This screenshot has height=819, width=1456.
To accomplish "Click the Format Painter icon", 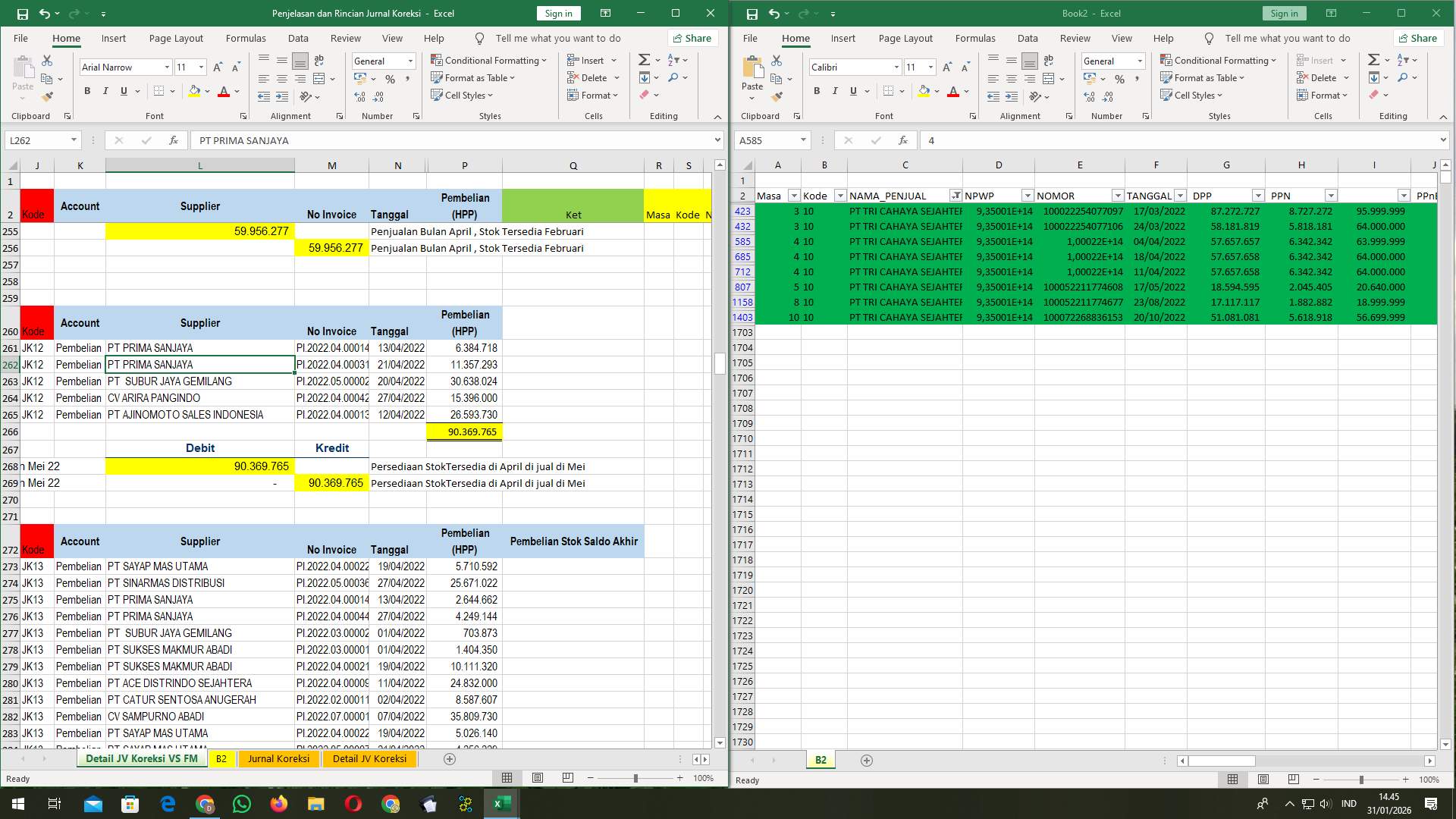I will (x=48, y=96).
